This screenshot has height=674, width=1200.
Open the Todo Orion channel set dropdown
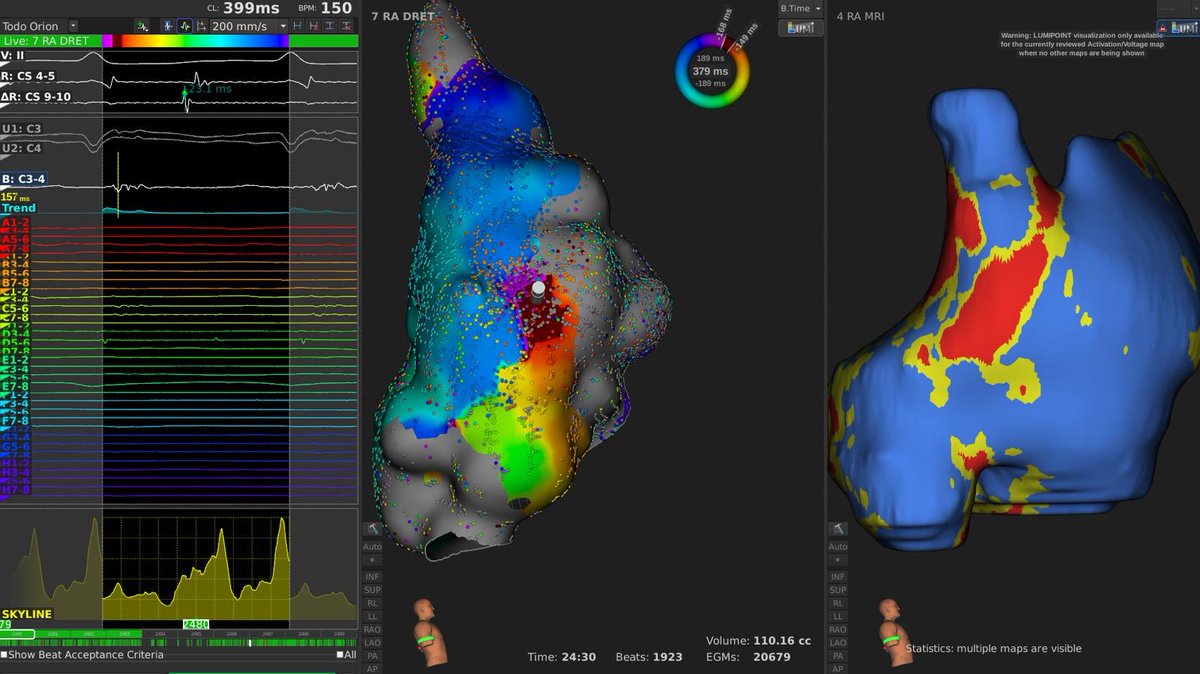tap(73, 26)
